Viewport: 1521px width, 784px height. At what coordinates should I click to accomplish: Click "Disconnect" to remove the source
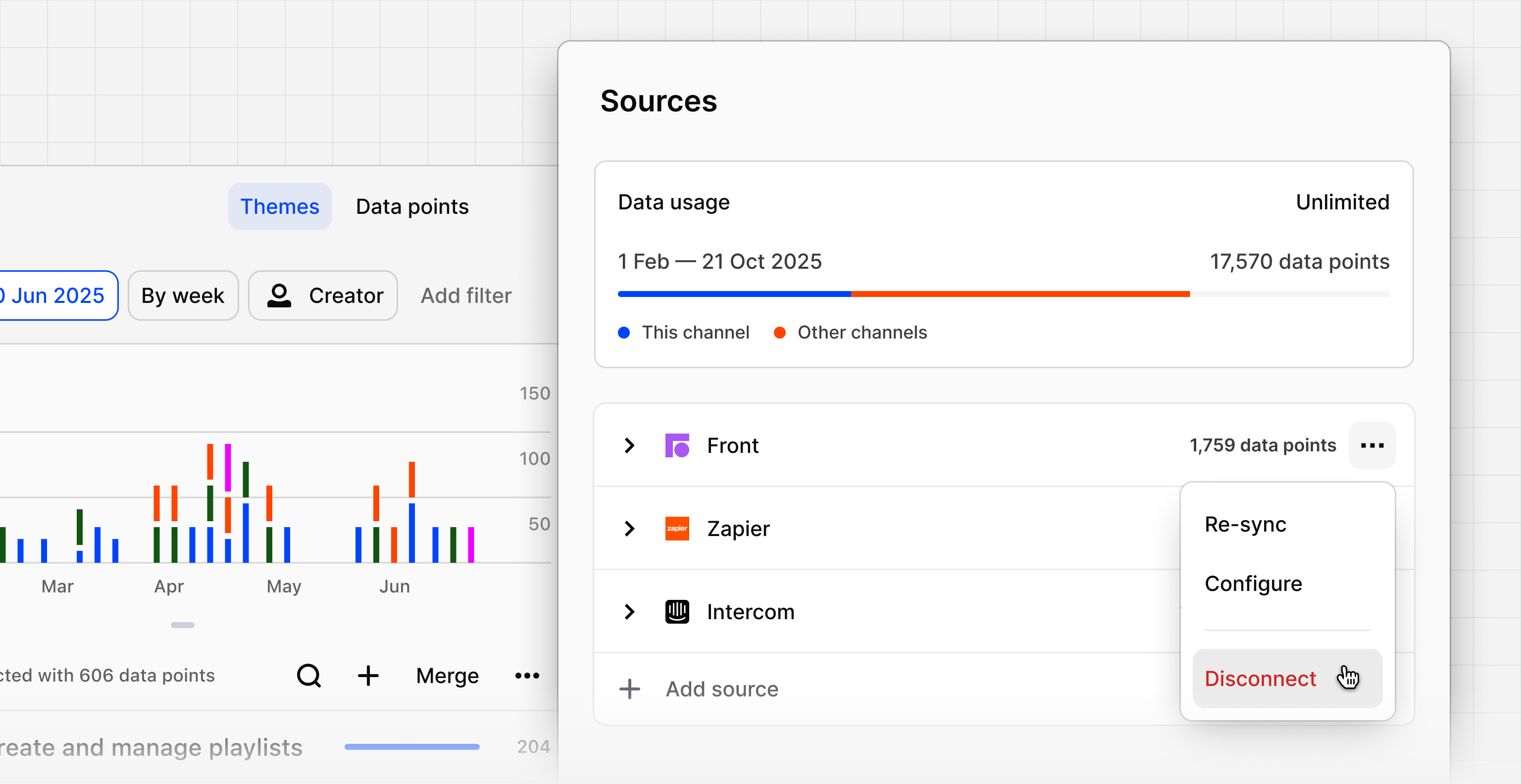[x=1260, y=678]
